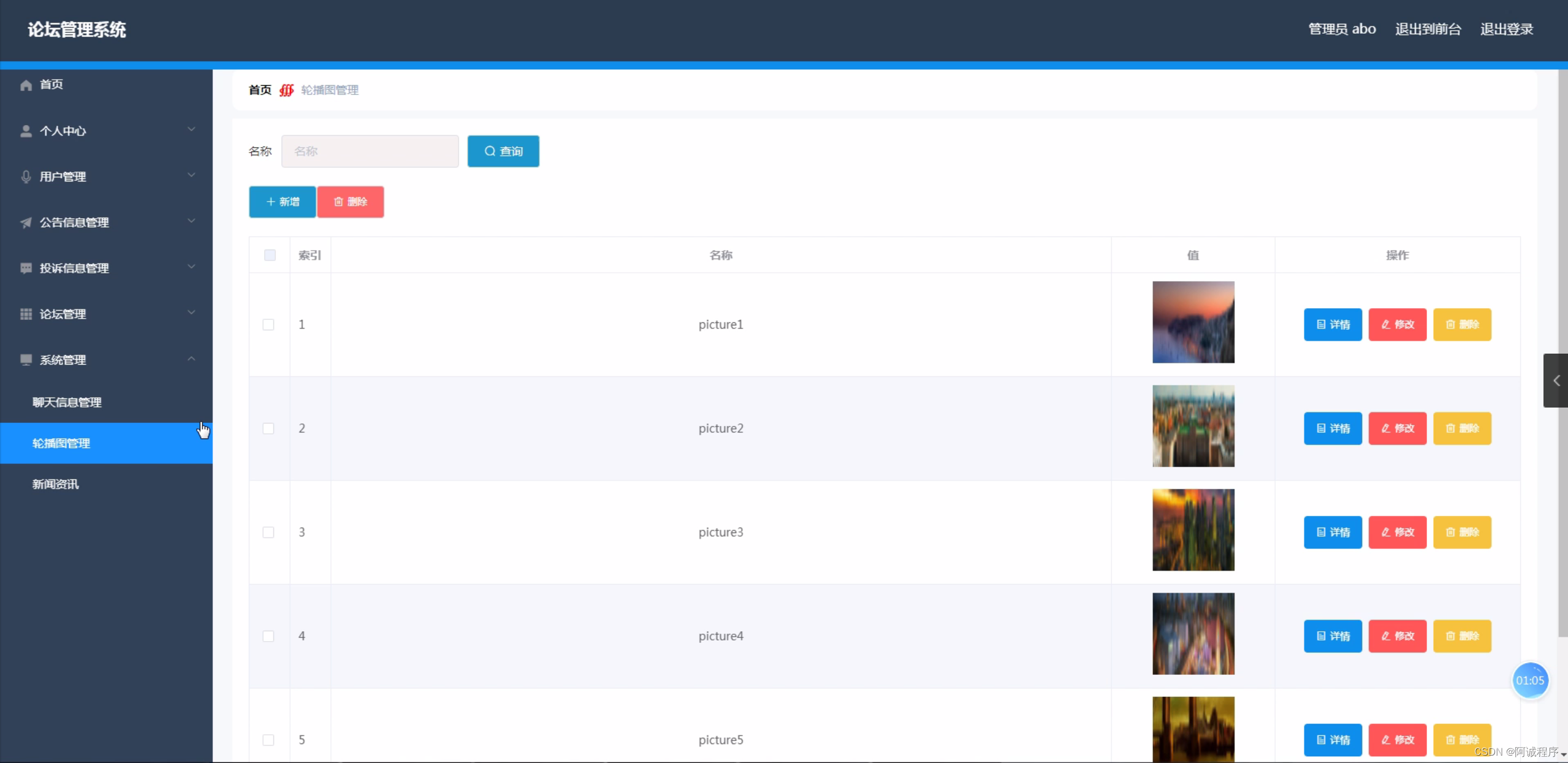The width and height of the screenshot is (1568, 763).
Task: Select all rows with the header checkbox
Action: click(270, 255)
